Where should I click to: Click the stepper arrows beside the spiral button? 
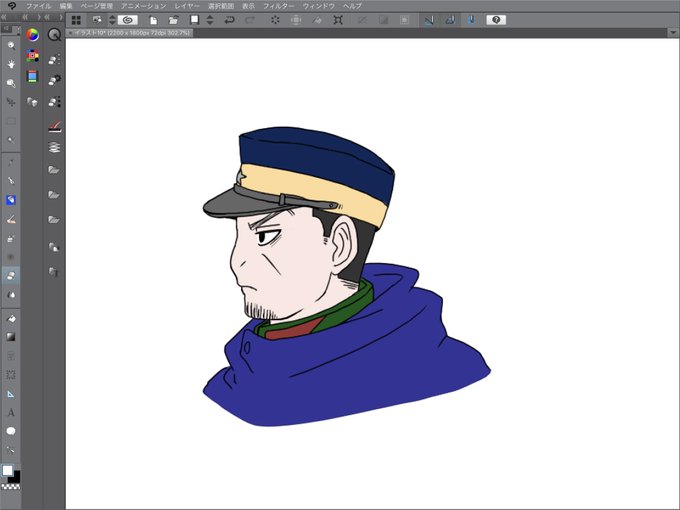(112, 20)
